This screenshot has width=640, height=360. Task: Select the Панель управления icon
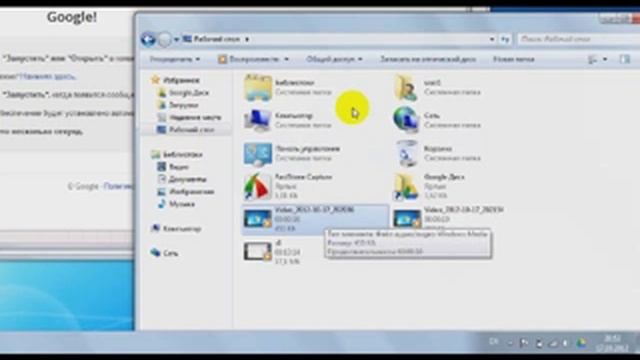[258, 153]
